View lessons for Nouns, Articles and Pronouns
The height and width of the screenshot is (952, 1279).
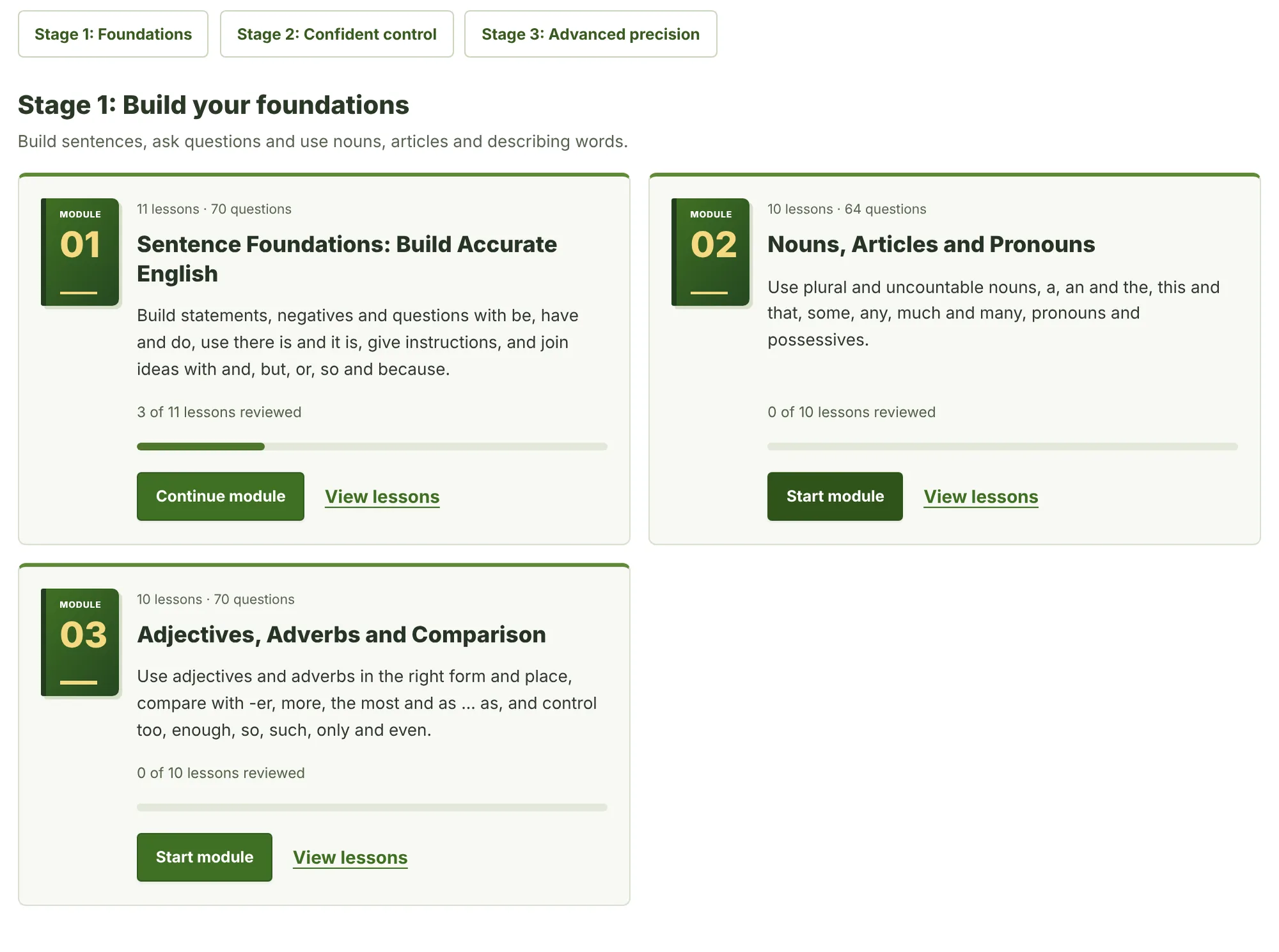[x=981, y=497]
